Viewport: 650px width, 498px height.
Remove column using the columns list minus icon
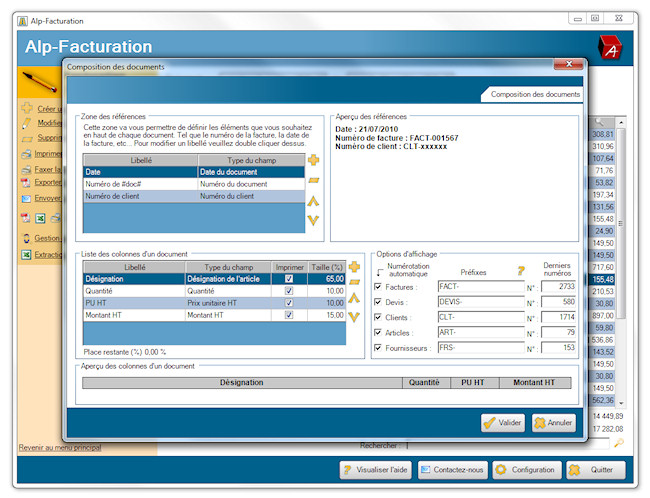pos(353,283)
